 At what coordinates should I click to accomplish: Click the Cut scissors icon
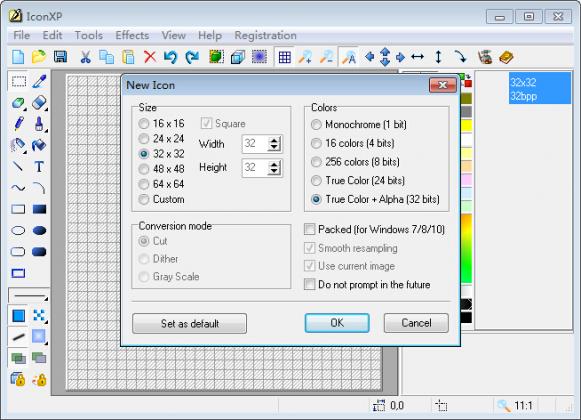tap(86, 57)
